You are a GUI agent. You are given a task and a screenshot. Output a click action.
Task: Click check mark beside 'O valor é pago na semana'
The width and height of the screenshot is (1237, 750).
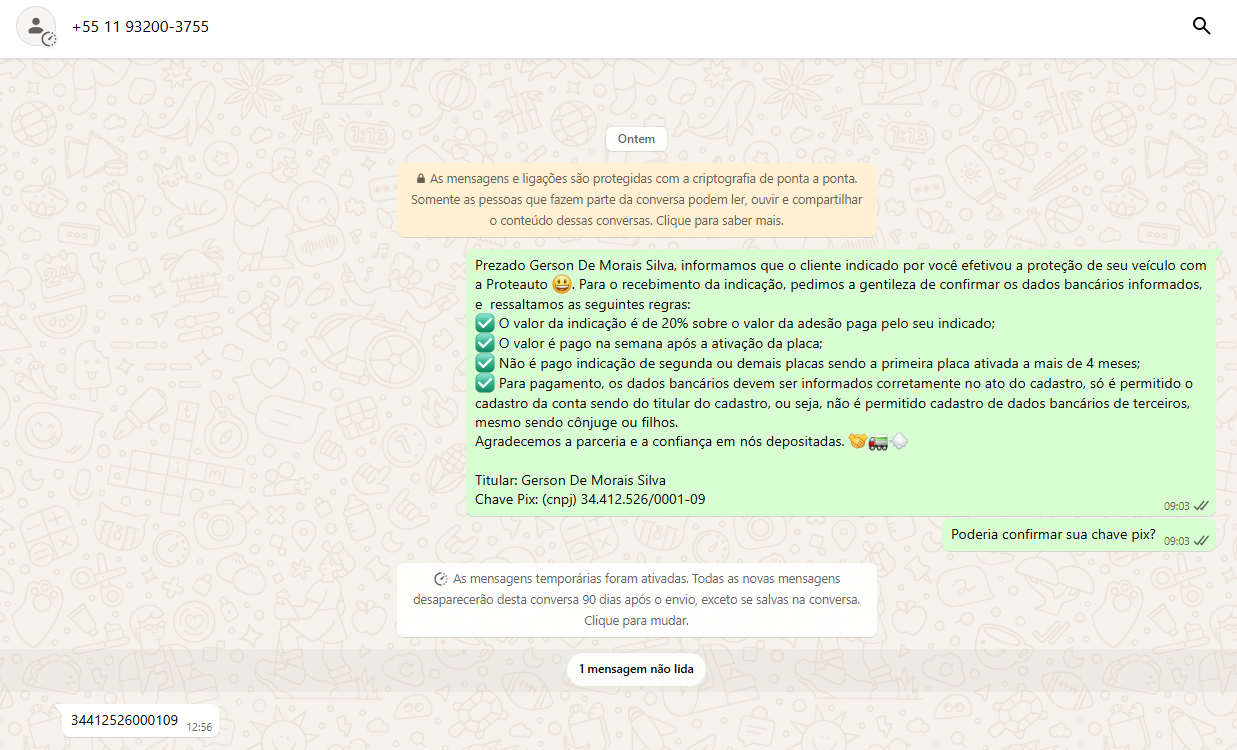click(485, 343)
